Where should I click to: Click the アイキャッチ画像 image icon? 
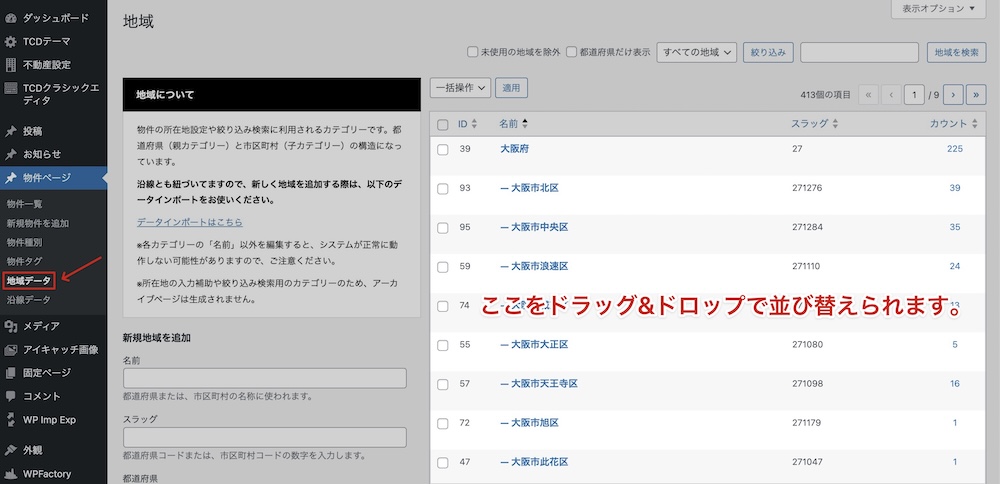tap(10, 350)
